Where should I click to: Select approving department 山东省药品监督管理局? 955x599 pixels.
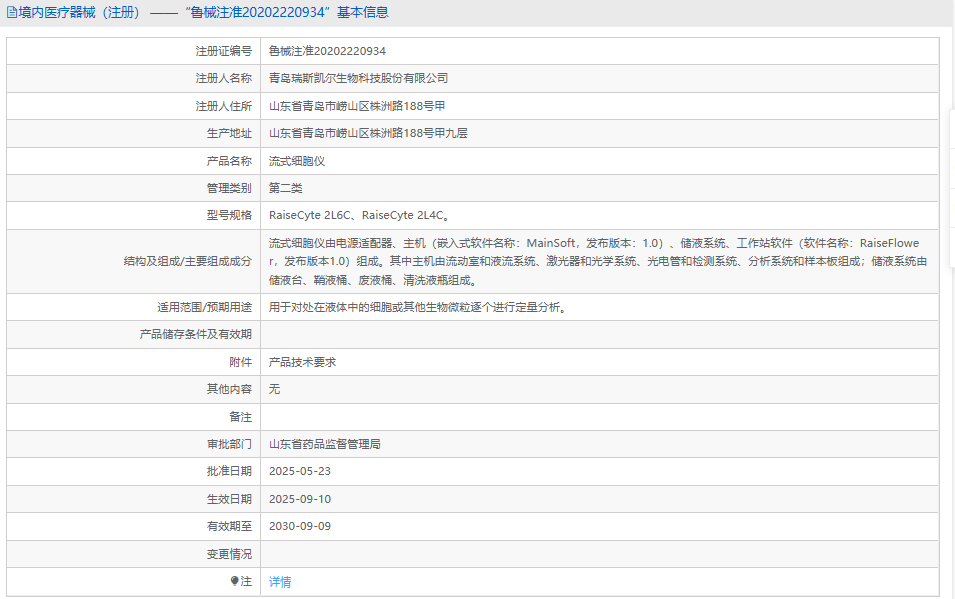325,444
